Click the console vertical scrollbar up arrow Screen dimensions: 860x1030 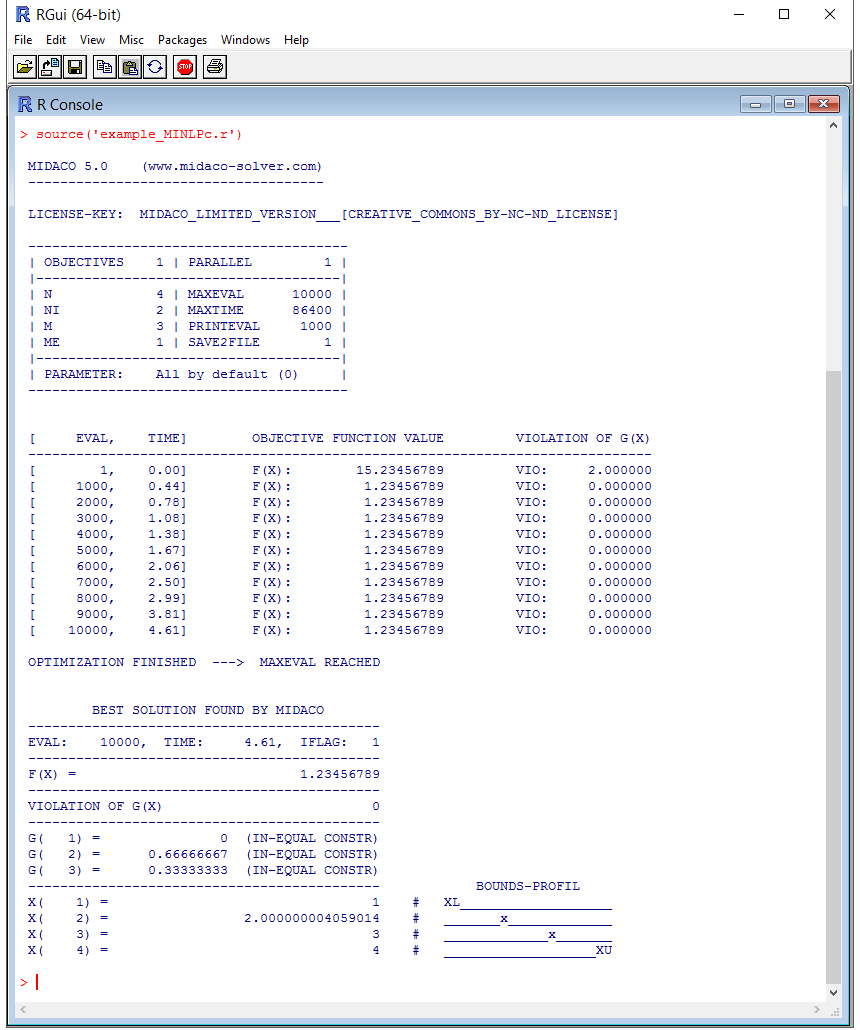[834, 125]
